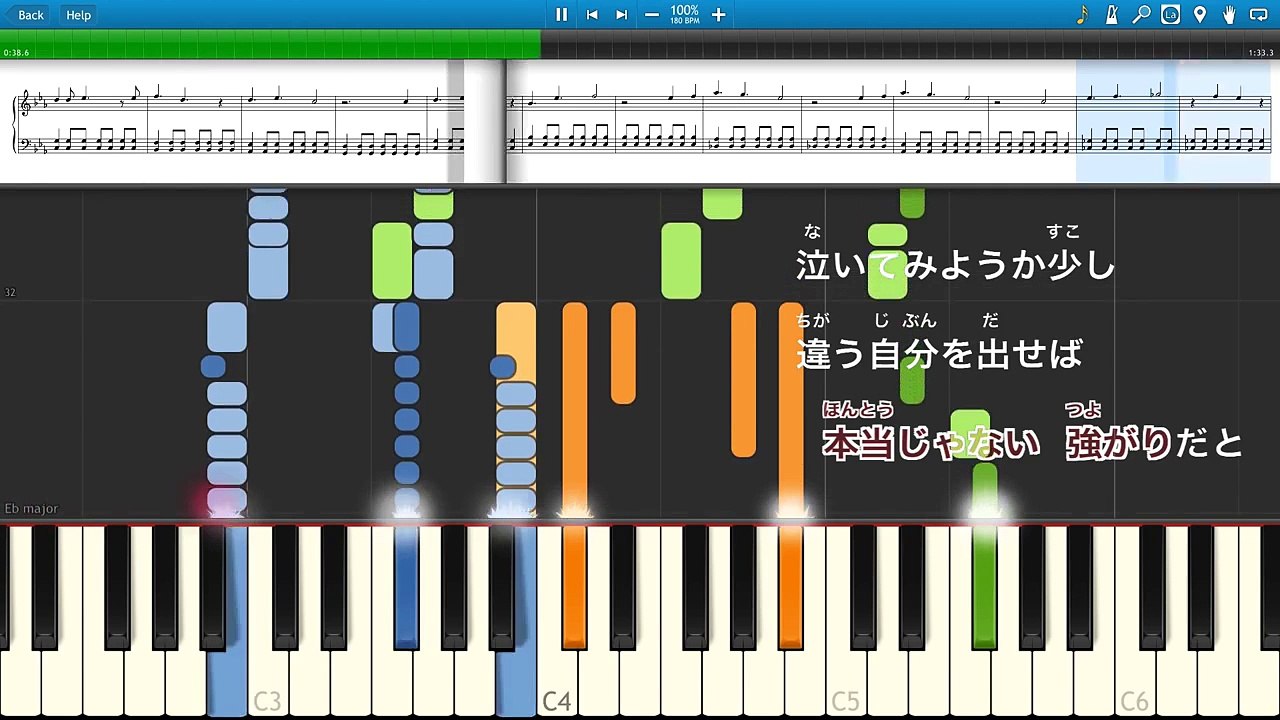Open the Help menu
Viewport: 1280px width, 720px height.
point(79,15)
